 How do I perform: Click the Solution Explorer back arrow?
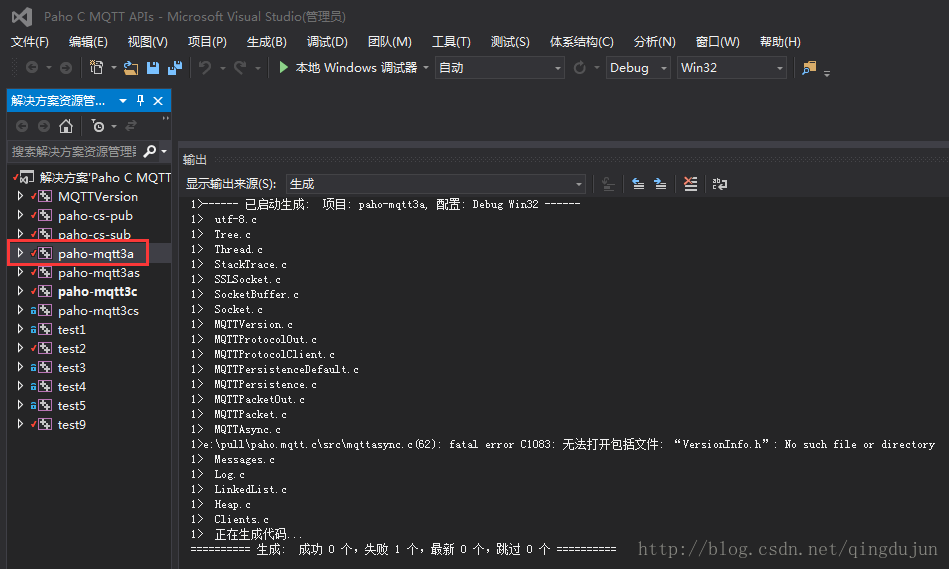coord(22,126)
